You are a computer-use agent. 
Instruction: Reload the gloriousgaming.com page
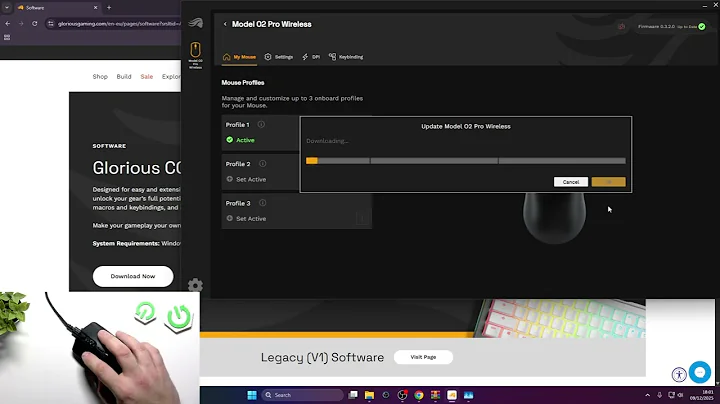(34, 23)
